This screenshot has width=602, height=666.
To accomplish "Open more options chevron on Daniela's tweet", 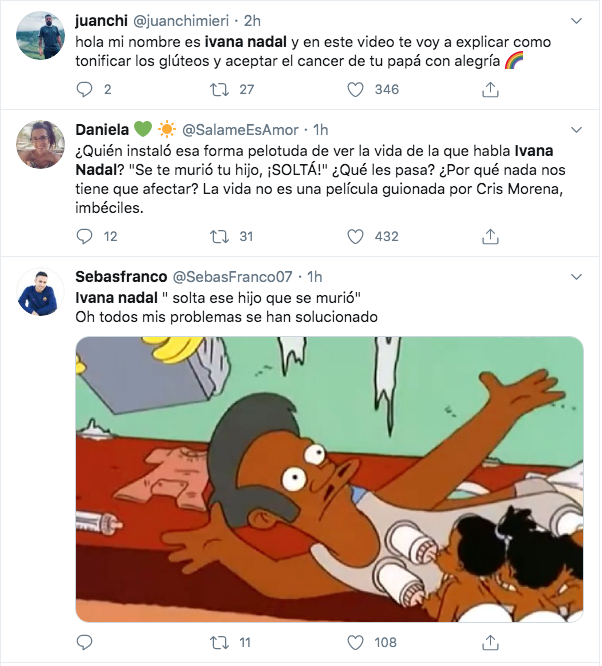I will click(576, 130).
